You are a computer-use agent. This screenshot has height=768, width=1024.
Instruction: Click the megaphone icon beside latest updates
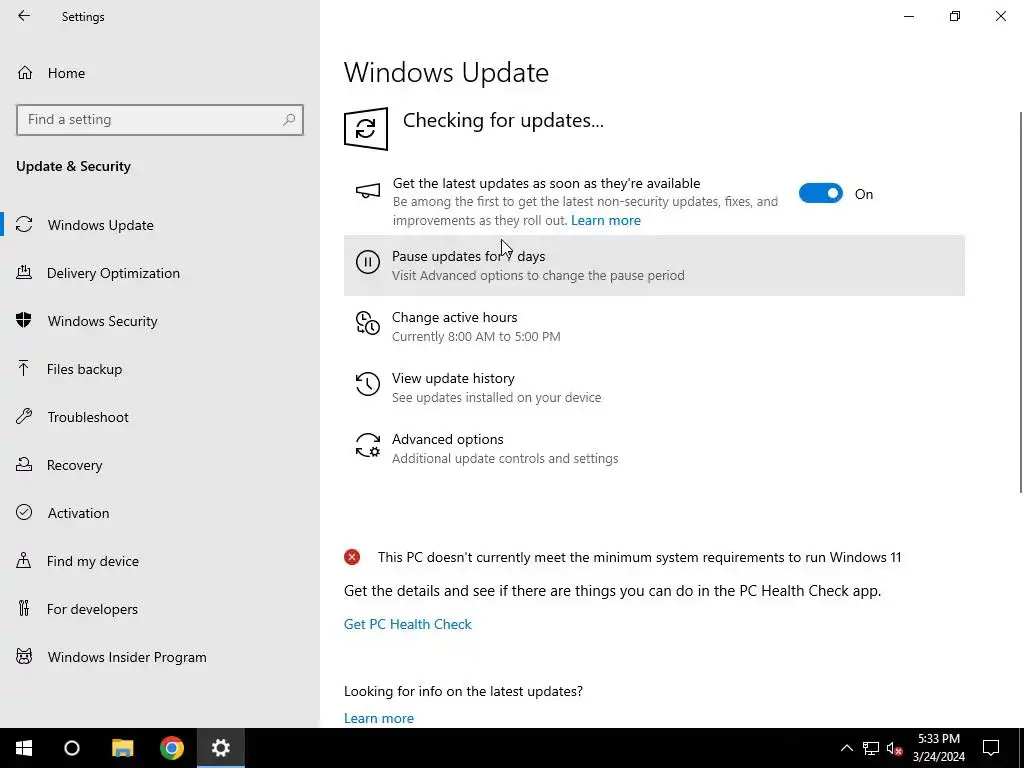click(368, 191)
